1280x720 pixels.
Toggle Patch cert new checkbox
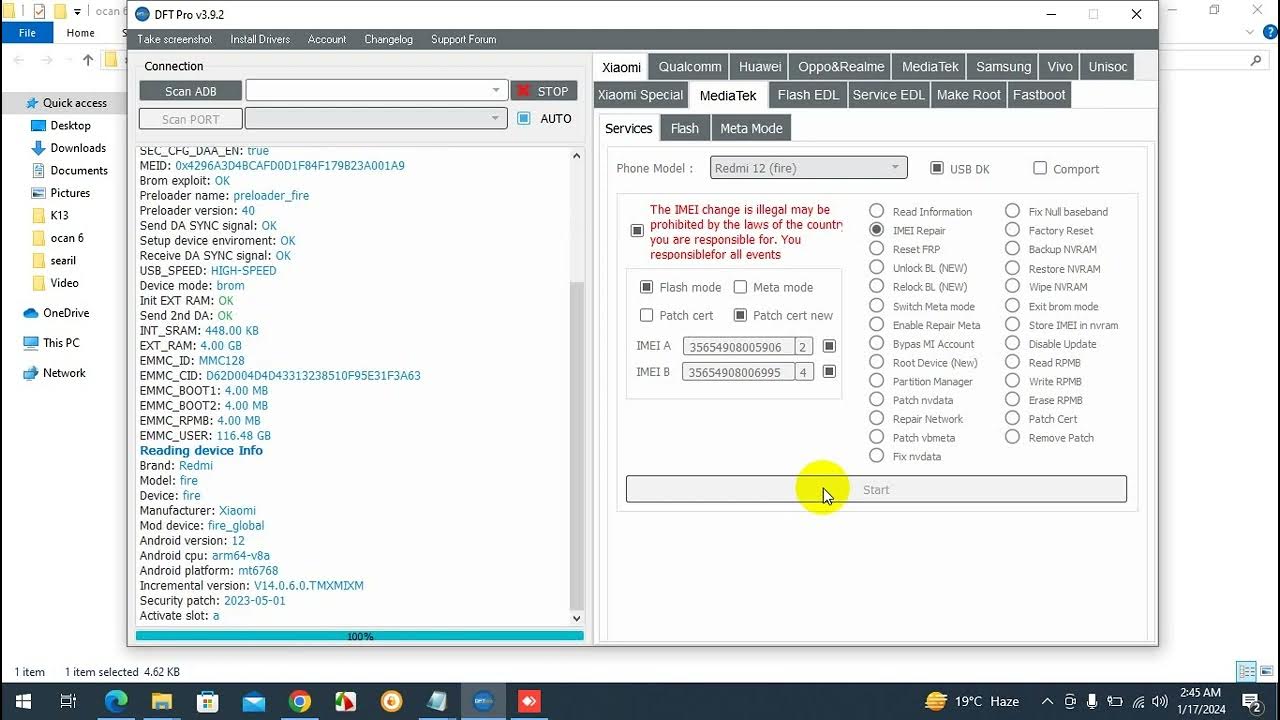tap(740, 315)
